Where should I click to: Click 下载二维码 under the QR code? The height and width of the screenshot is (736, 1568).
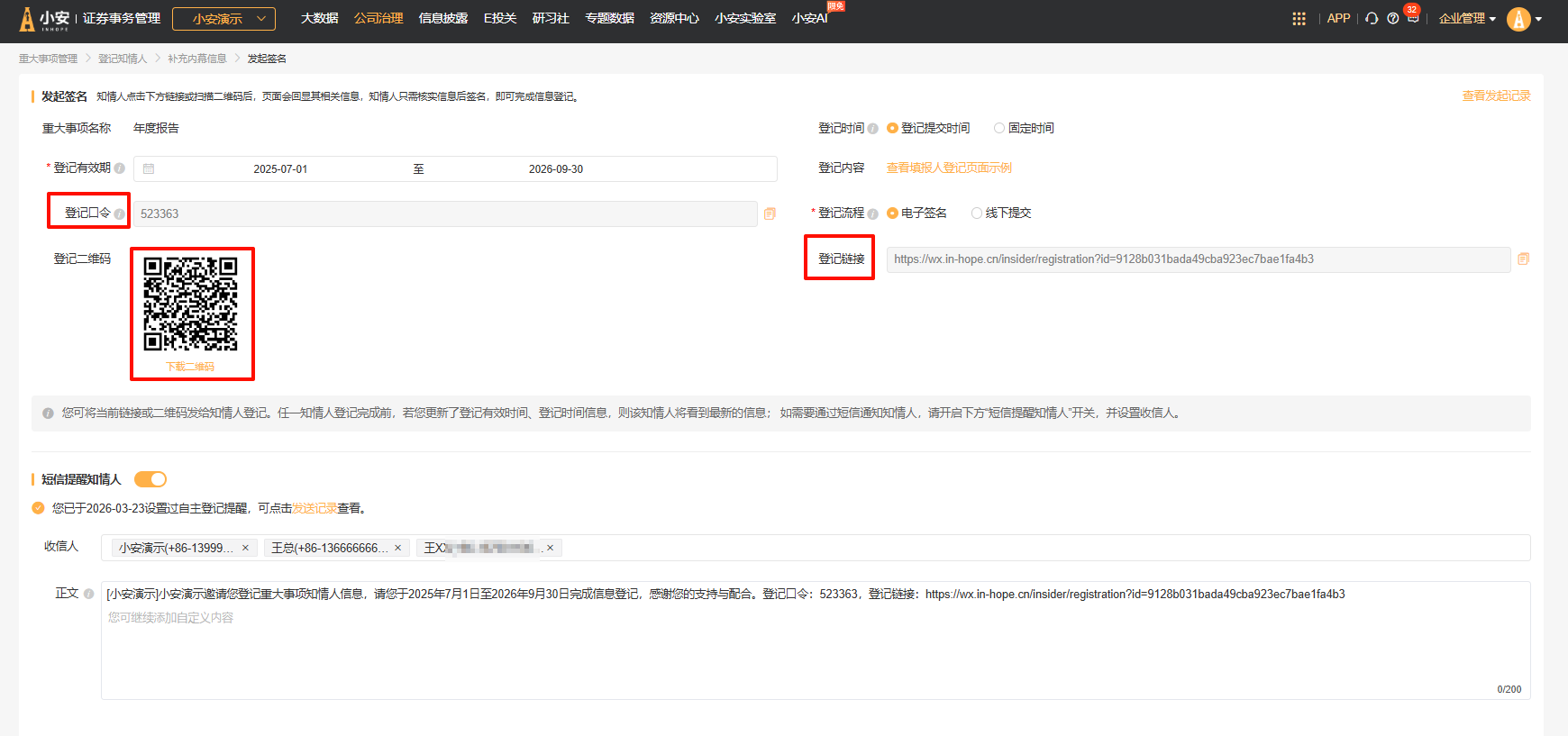pyautogui.click(x=190, y=367)
